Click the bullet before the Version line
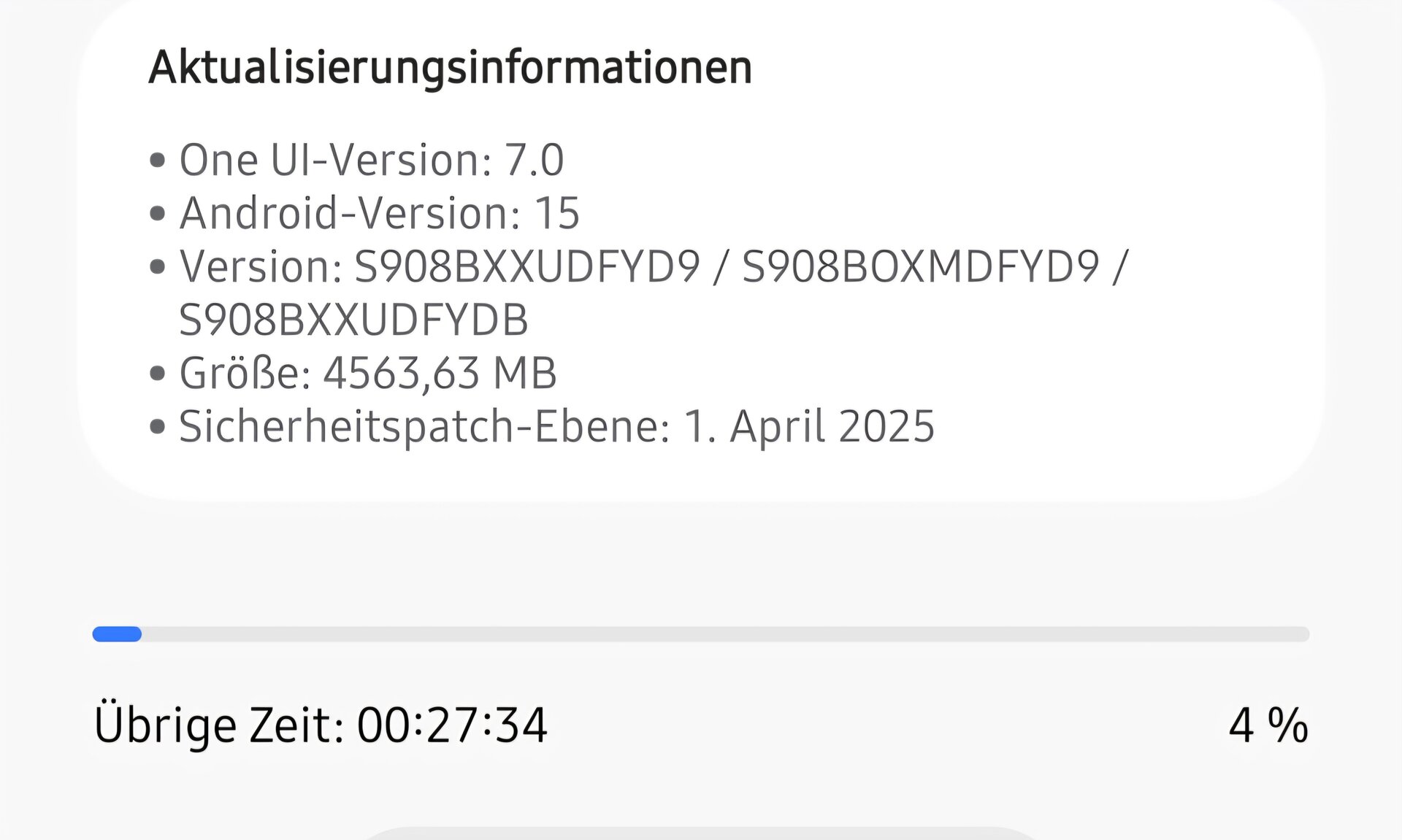 157,266
